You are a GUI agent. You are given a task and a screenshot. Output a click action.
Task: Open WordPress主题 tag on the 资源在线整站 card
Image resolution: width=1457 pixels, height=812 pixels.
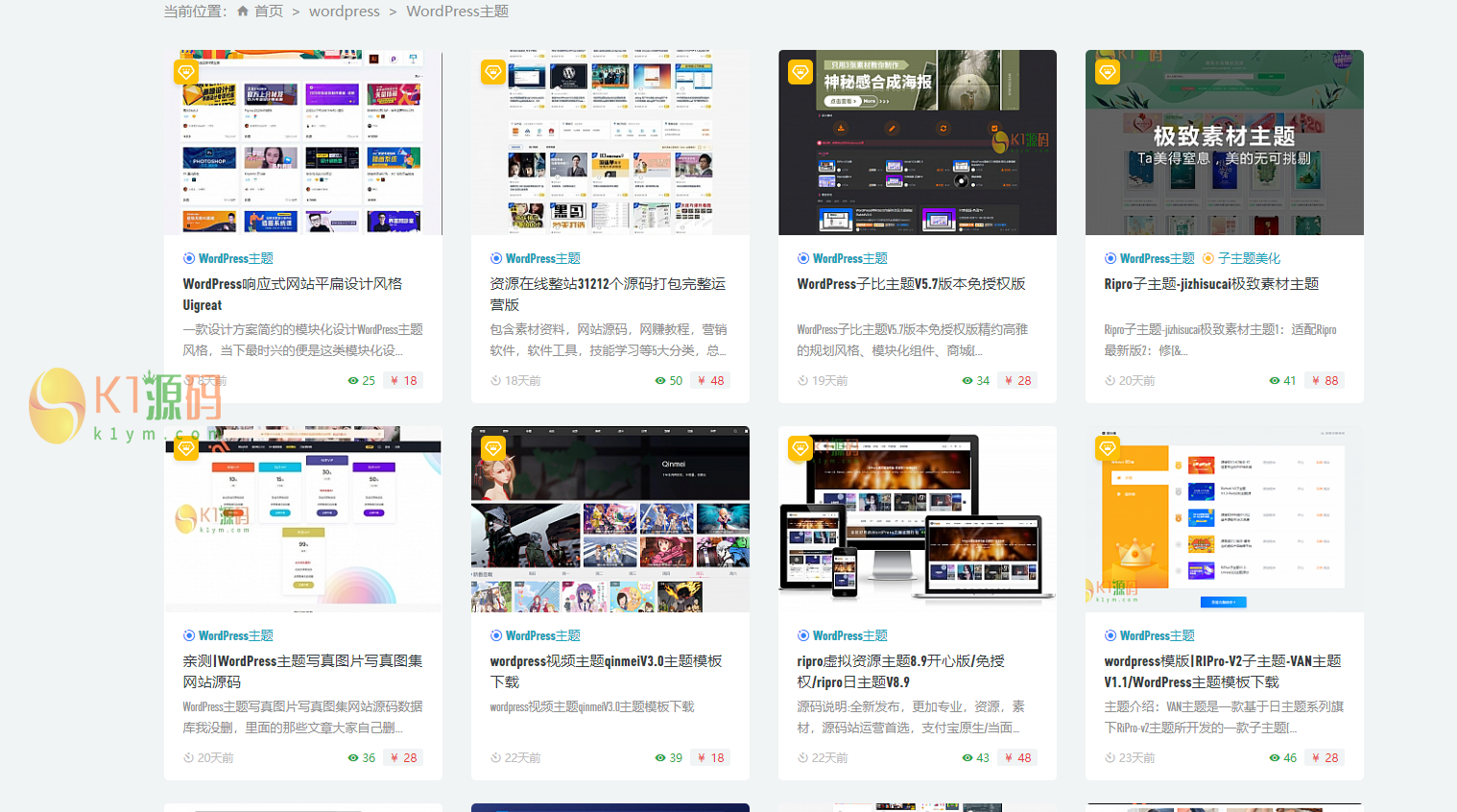[542, 258]
